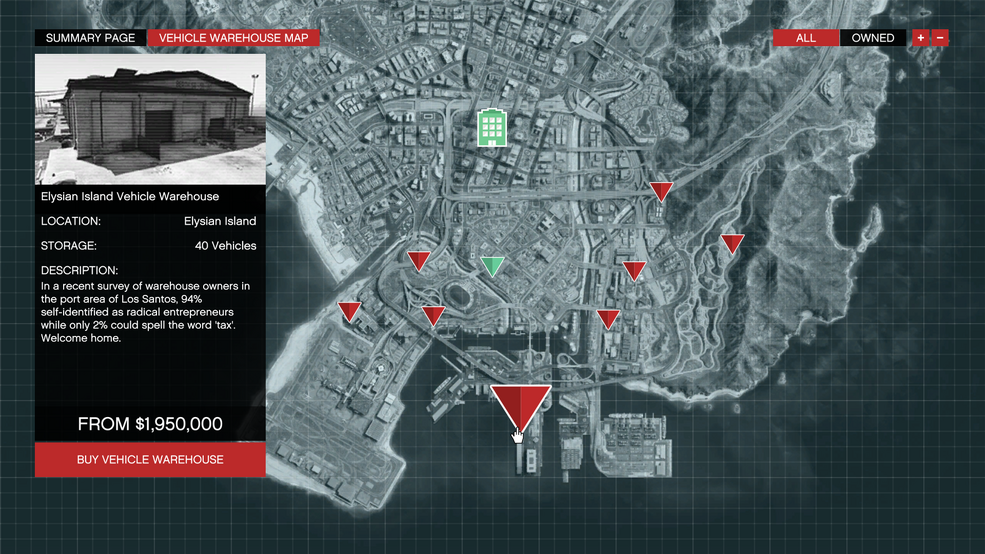Open the Summary Page tab
Screen dimensions: 985x554
[x=90, y=38]
